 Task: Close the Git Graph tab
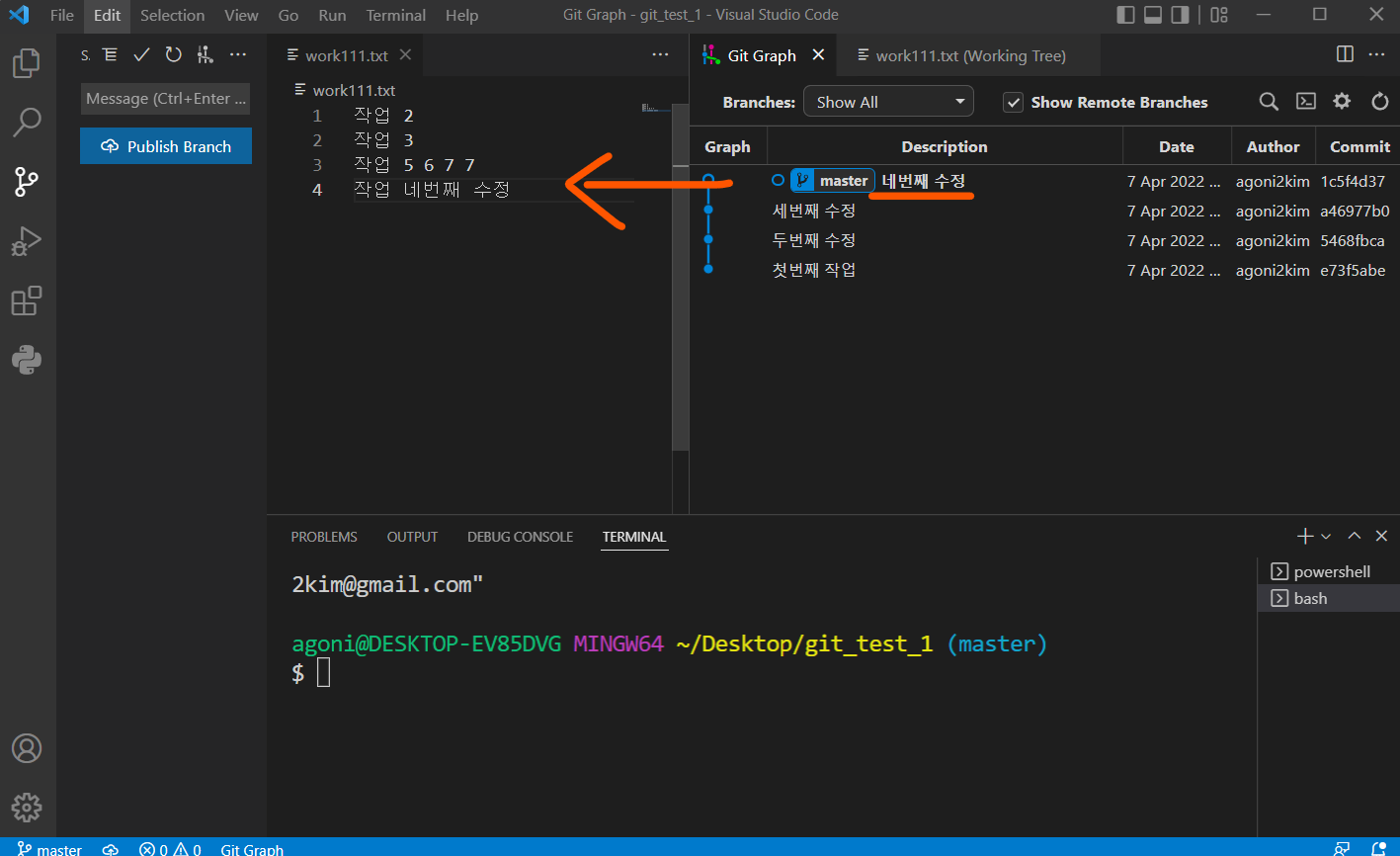click(818, 55)
